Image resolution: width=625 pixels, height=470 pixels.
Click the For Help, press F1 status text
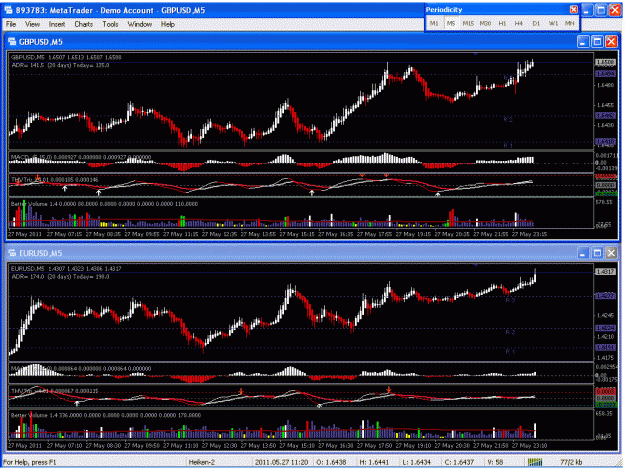[x=30, y=462]
